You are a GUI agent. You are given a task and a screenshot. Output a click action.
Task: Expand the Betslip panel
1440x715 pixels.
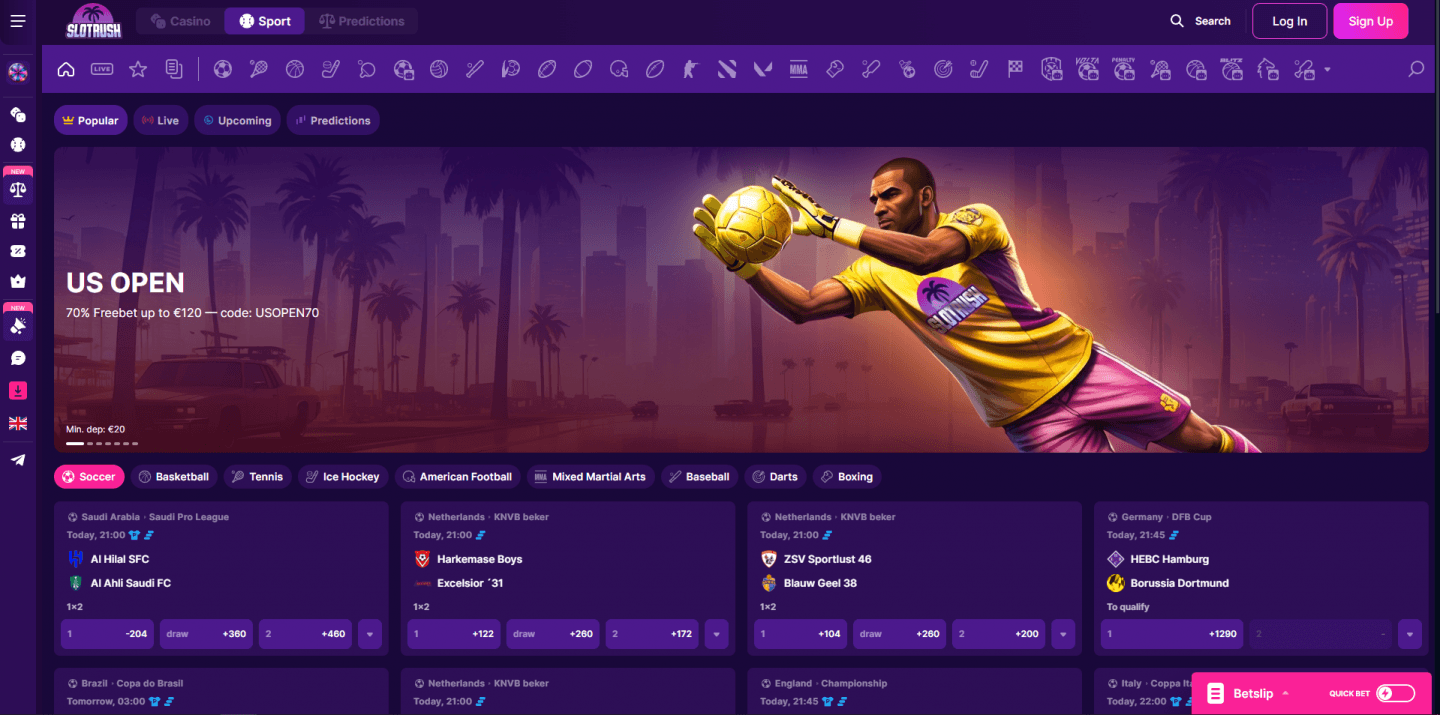(1253, 693)
